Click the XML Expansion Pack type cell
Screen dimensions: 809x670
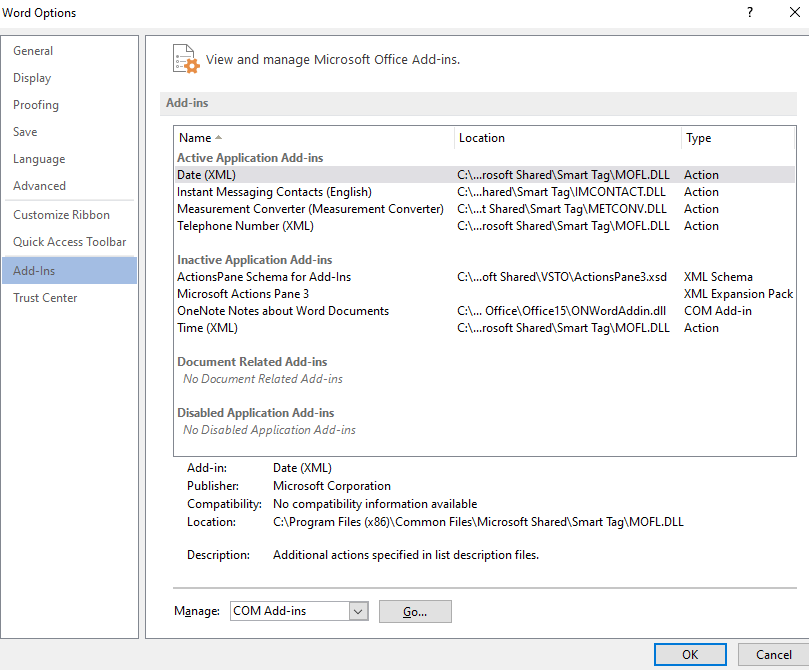pos(738,294)
